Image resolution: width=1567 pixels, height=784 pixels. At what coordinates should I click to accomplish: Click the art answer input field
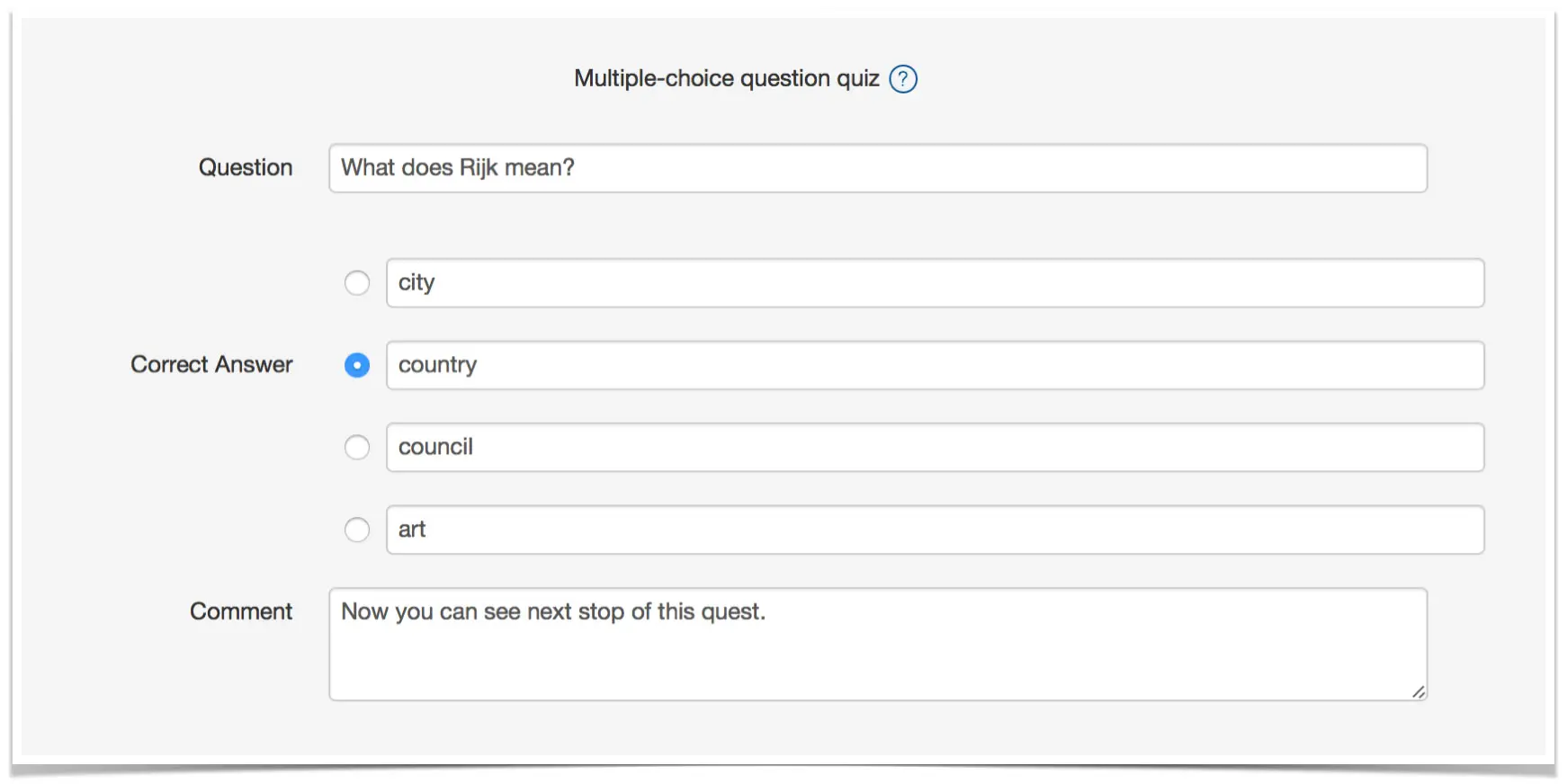tap(936, 530)
